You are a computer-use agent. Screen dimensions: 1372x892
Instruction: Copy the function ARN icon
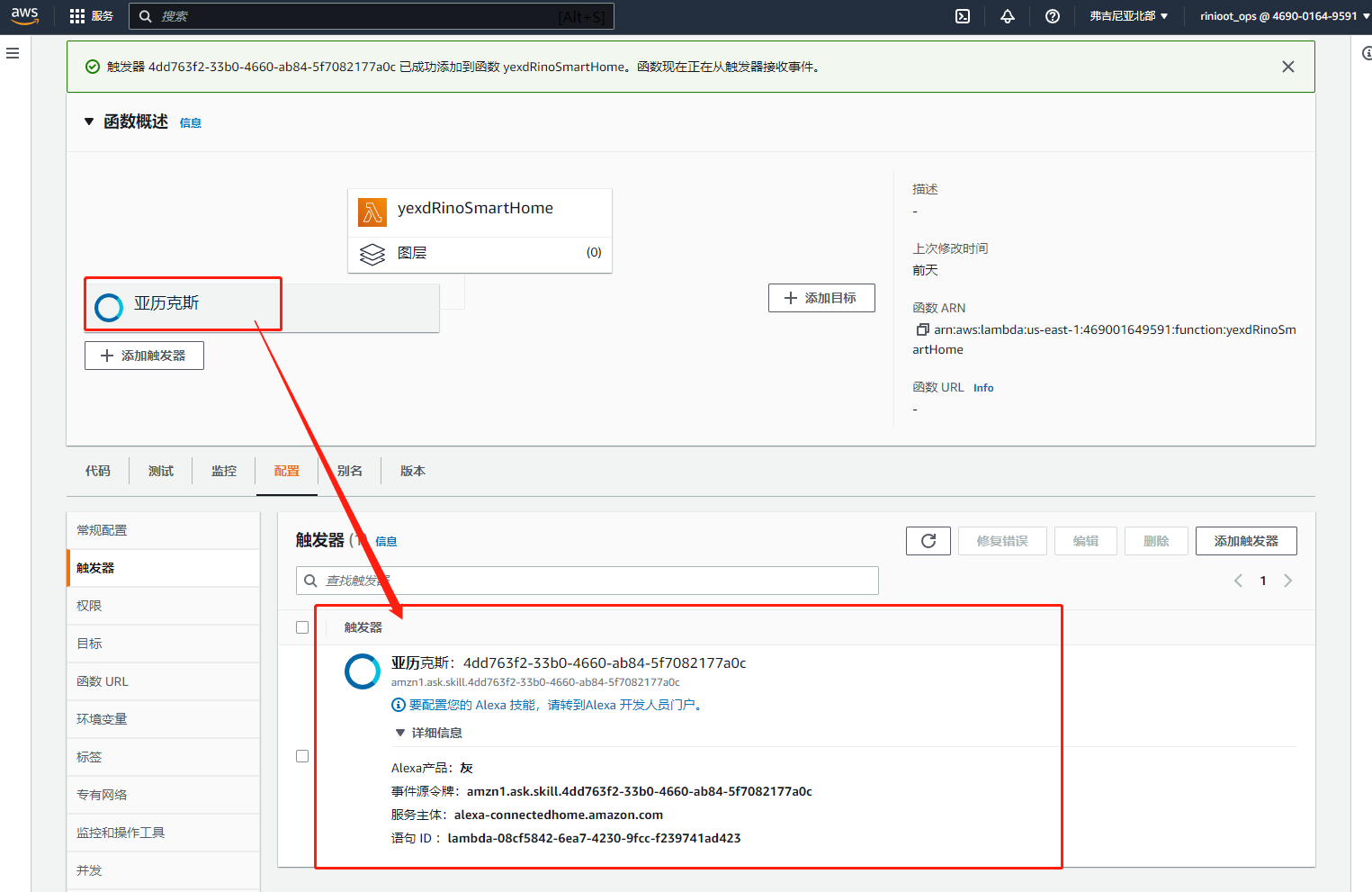922,329
